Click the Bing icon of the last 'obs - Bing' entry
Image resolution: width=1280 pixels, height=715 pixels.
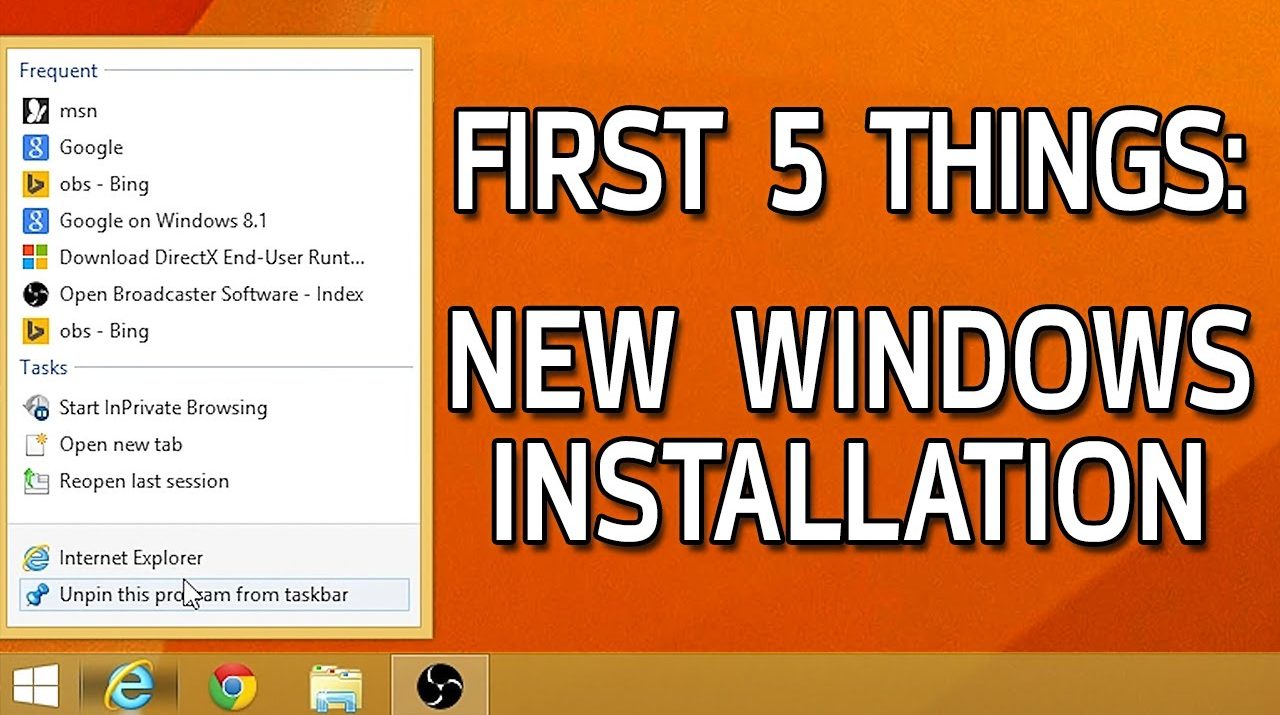(x=36, y=331)
